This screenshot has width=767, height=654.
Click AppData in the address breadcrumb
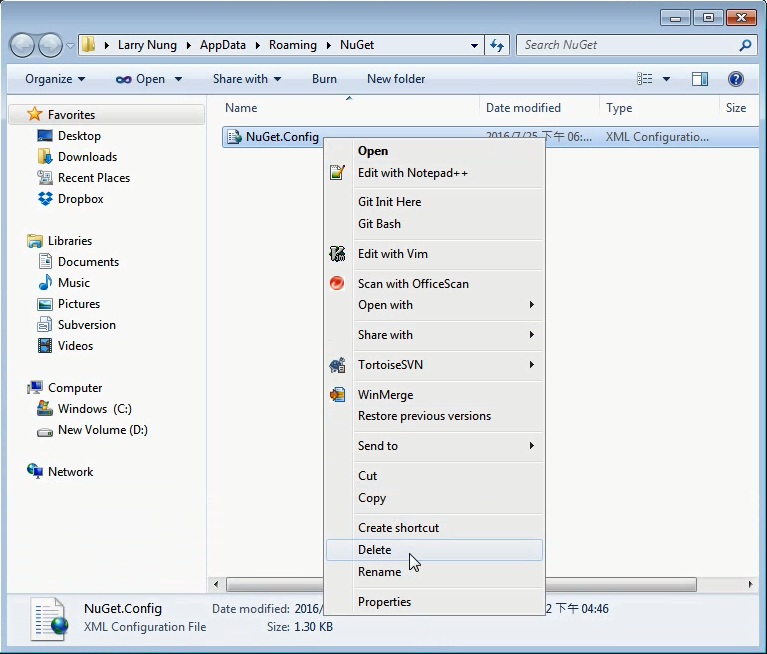(x=223, y=45)
